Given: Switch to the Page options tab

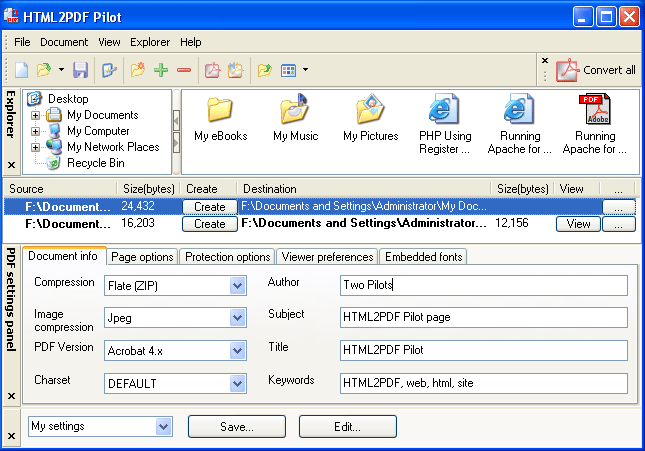Looking at the screenshot, I should pos(142,257).
